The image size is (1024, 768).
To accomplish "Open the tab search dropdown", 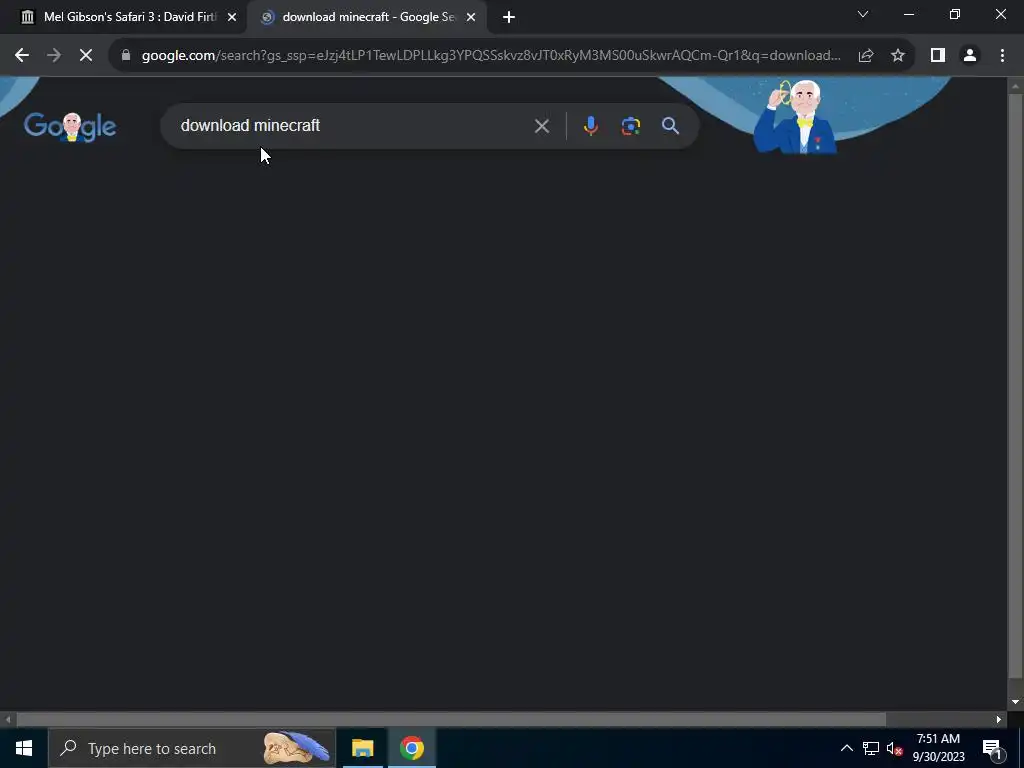I will point(863,14).
